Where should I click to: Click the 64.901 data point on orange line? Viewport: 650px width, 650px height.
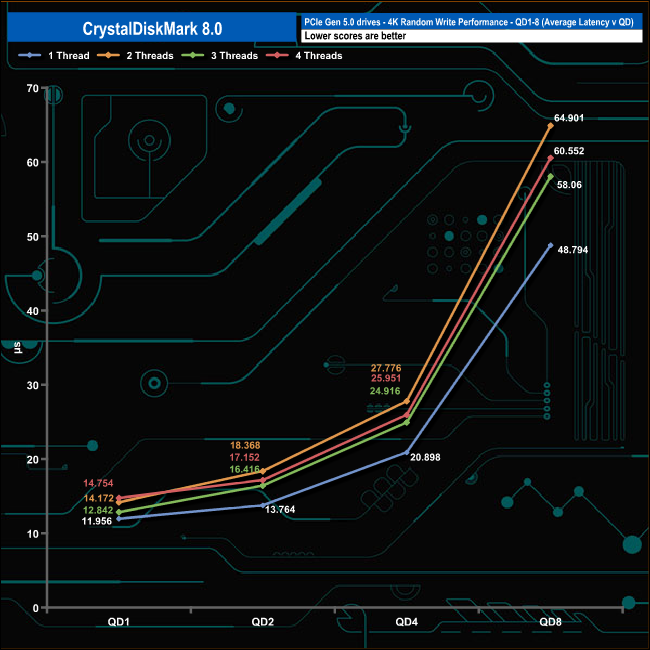(x=551, y=125)
